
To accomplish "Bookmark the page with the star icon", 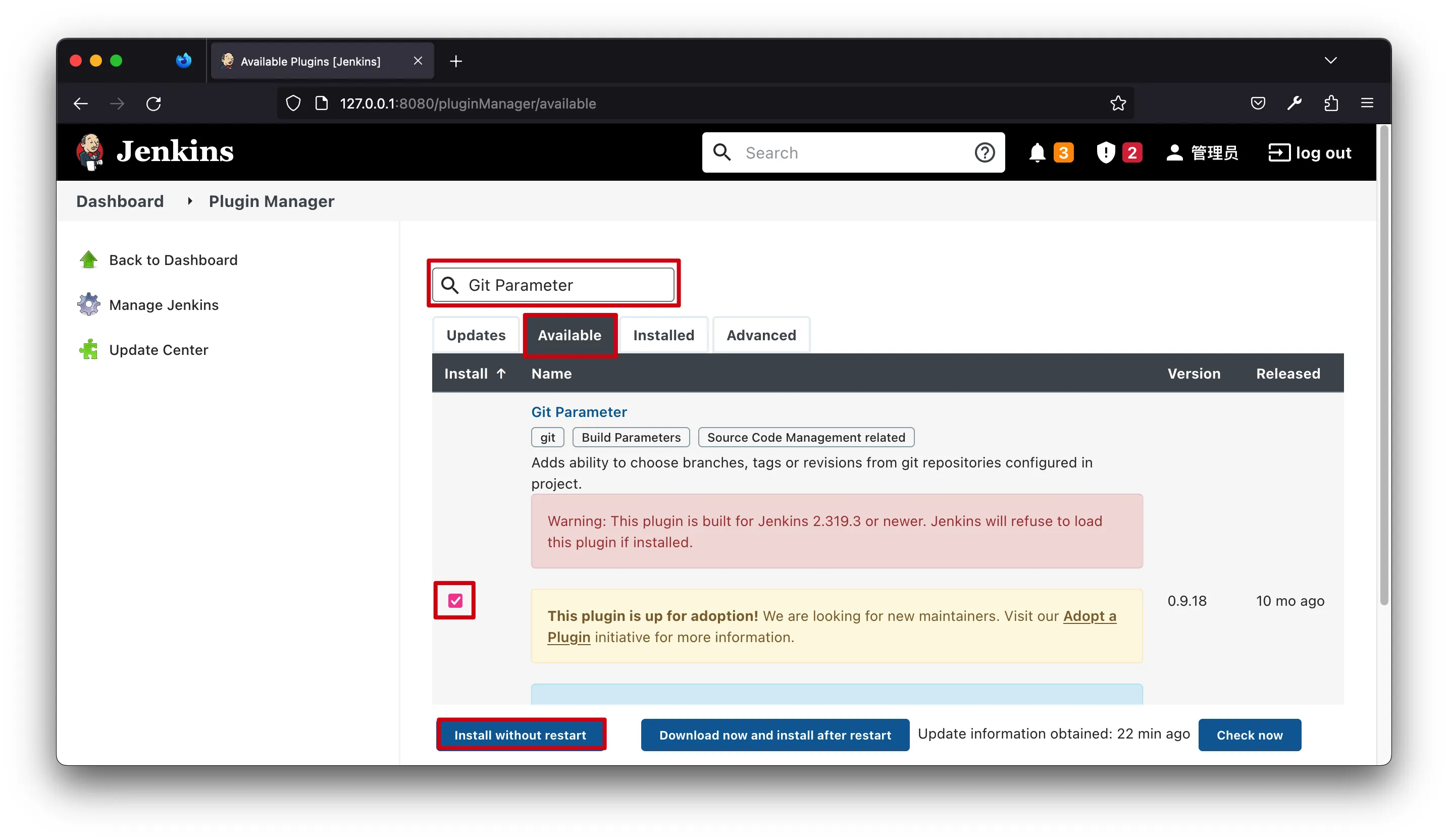I will coord(1118,103).
